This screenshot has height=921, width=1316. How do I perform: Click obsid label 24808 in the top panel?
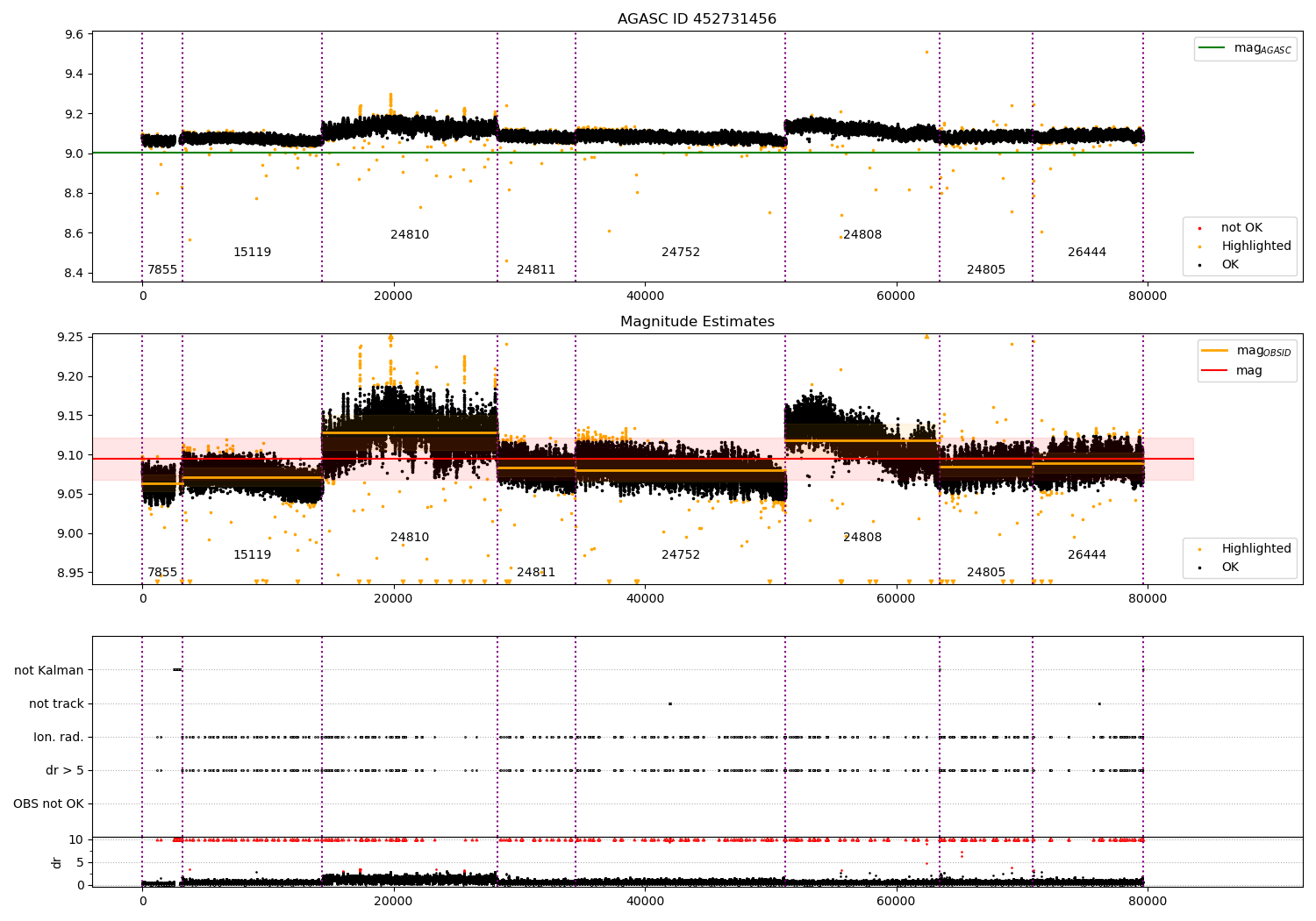862,235
